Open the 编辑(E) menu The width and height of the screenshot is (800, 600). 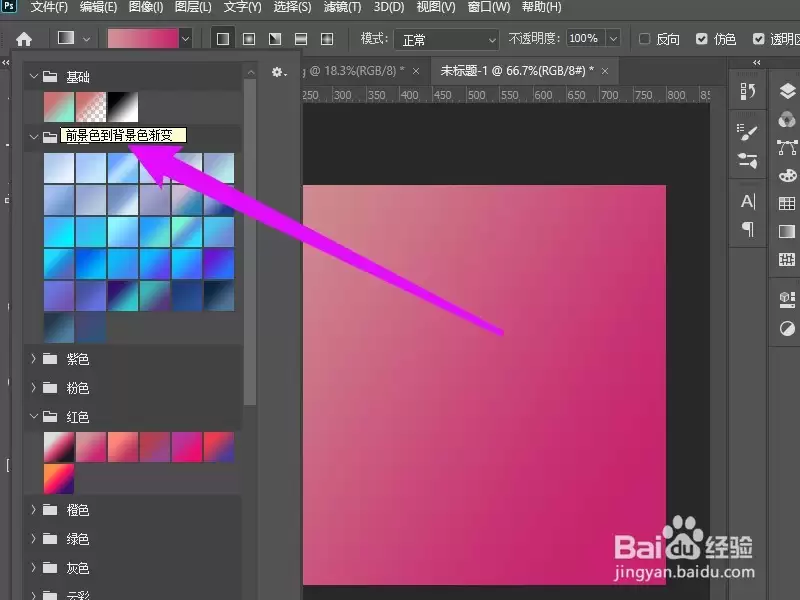(98, 7)
